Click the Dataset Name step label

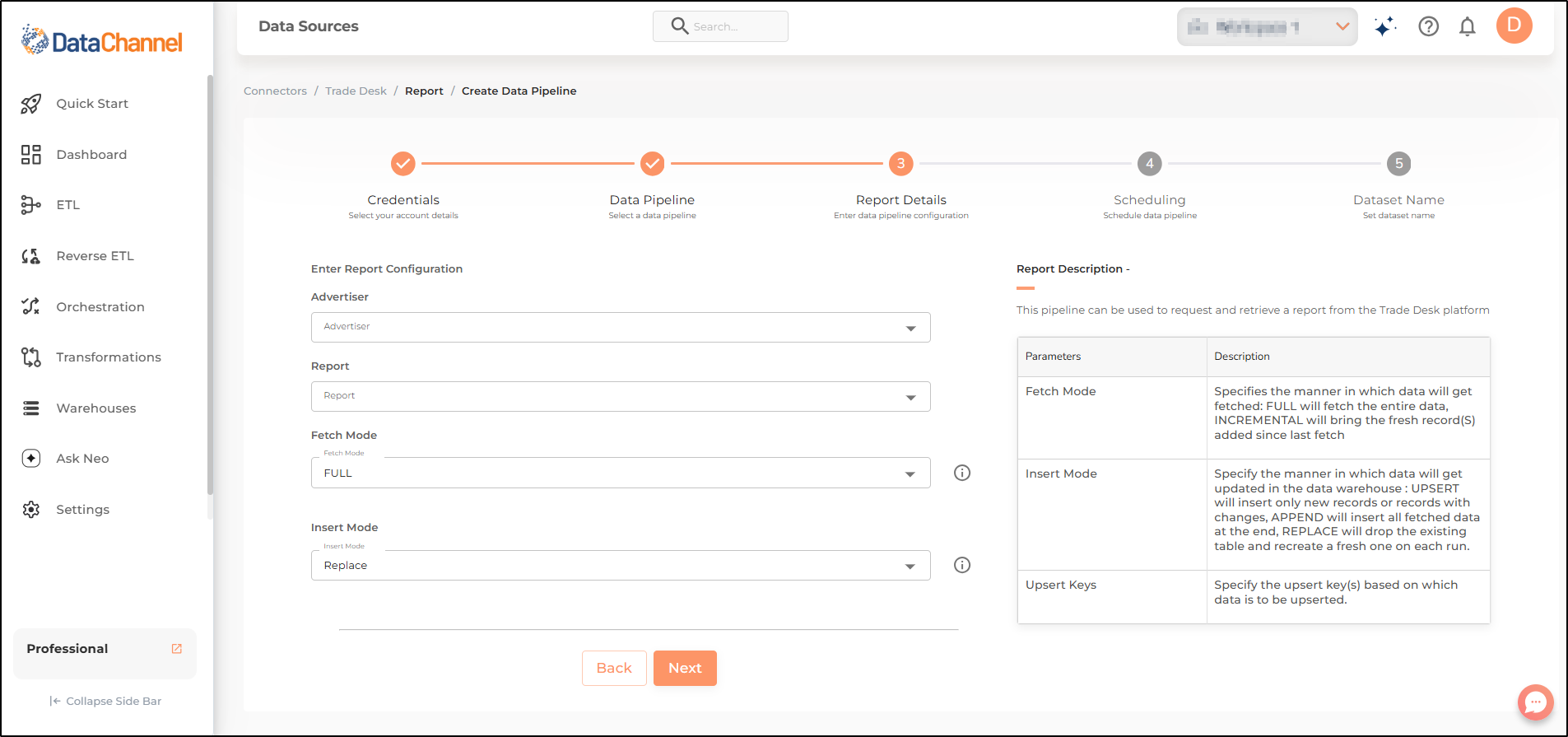click(1399, 200)
